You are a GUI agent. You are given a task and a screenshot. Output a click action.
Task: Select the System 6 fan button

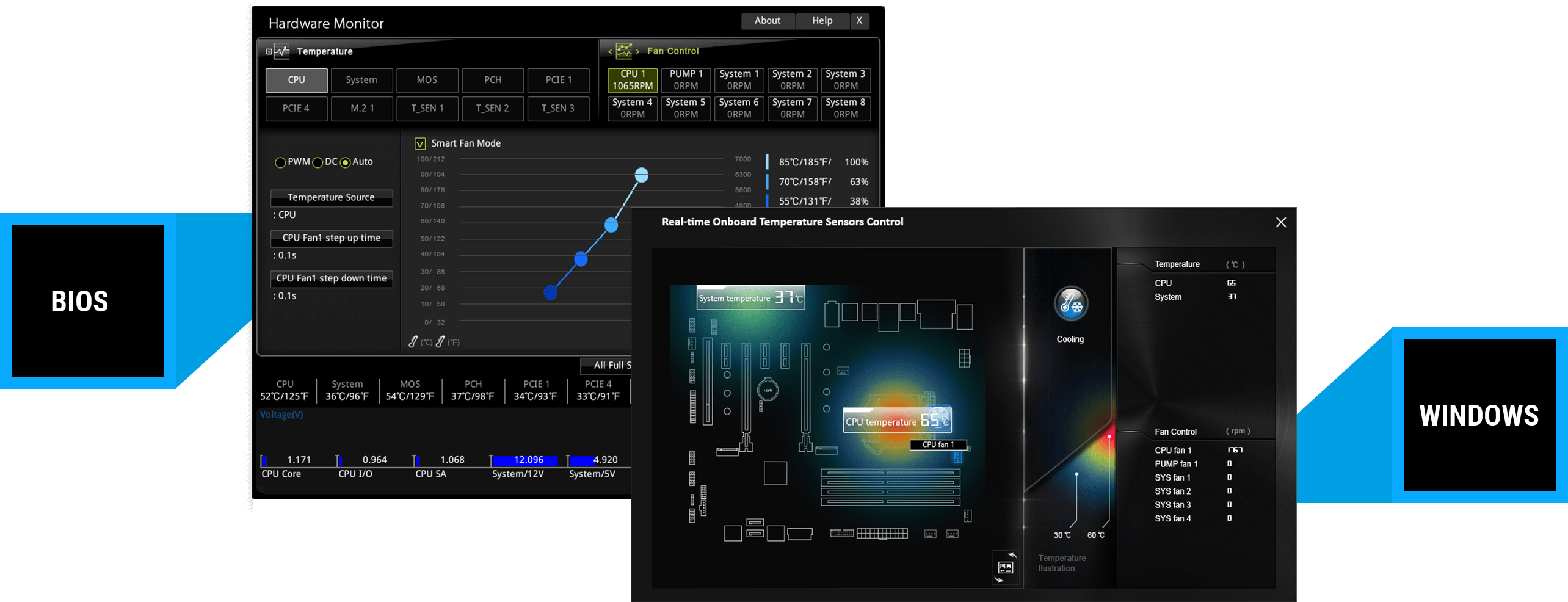739,108
